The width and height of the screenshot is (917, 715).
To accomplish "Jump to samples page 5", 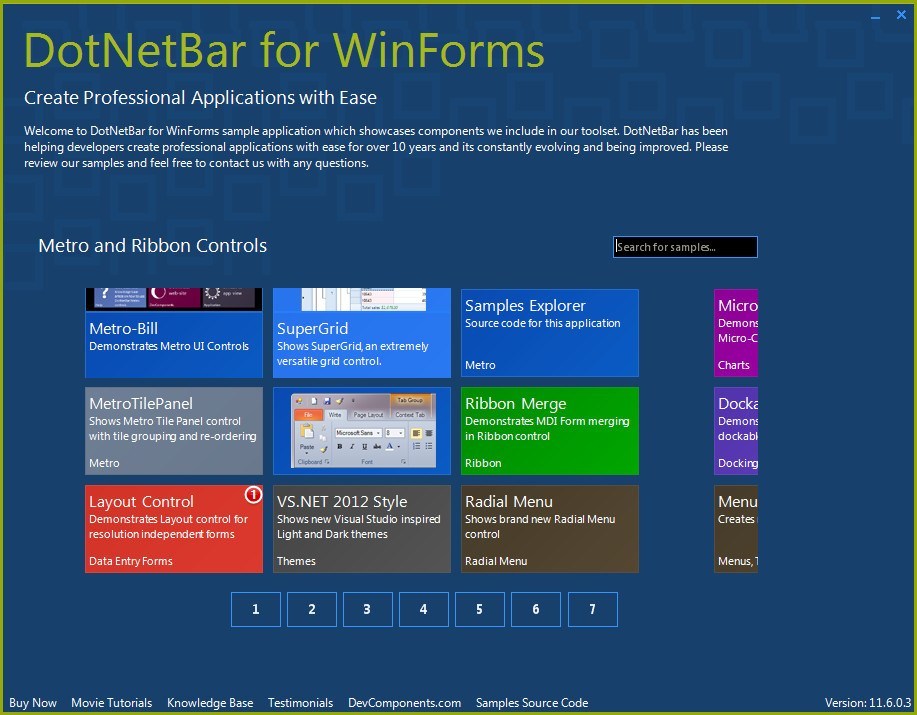I will [480, 609].
